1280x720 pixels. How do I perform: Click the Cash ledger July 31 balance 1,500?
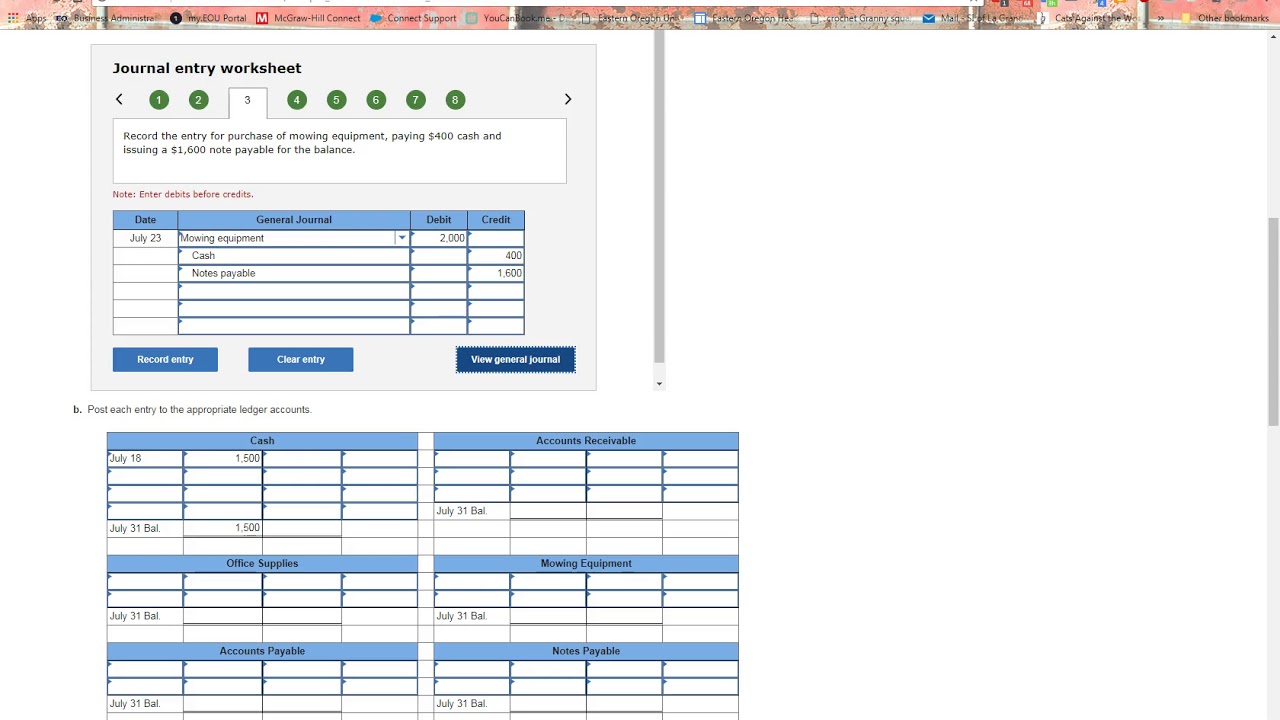coord(223,528)
